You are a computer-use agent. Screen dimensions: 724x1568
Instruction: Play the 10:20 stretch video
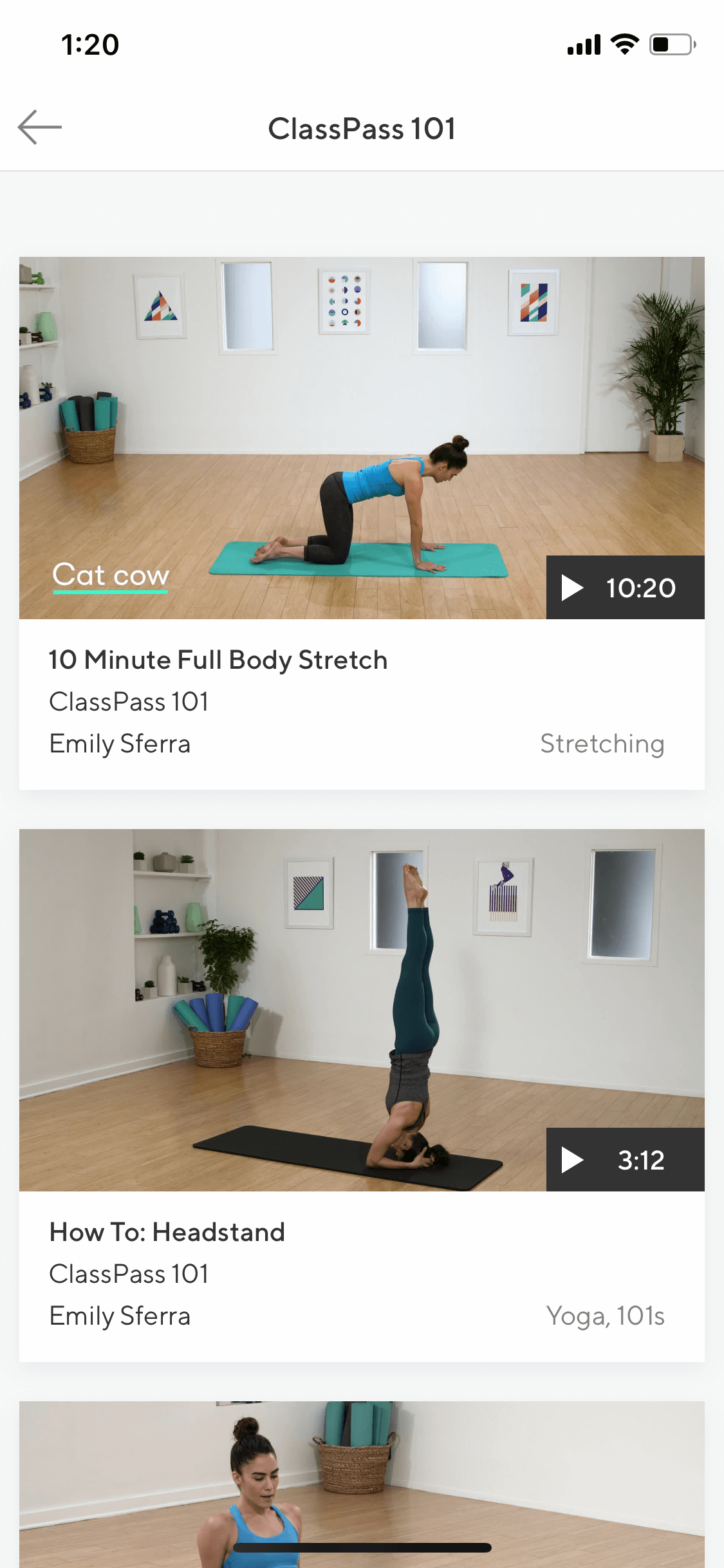tap(625, 587)
